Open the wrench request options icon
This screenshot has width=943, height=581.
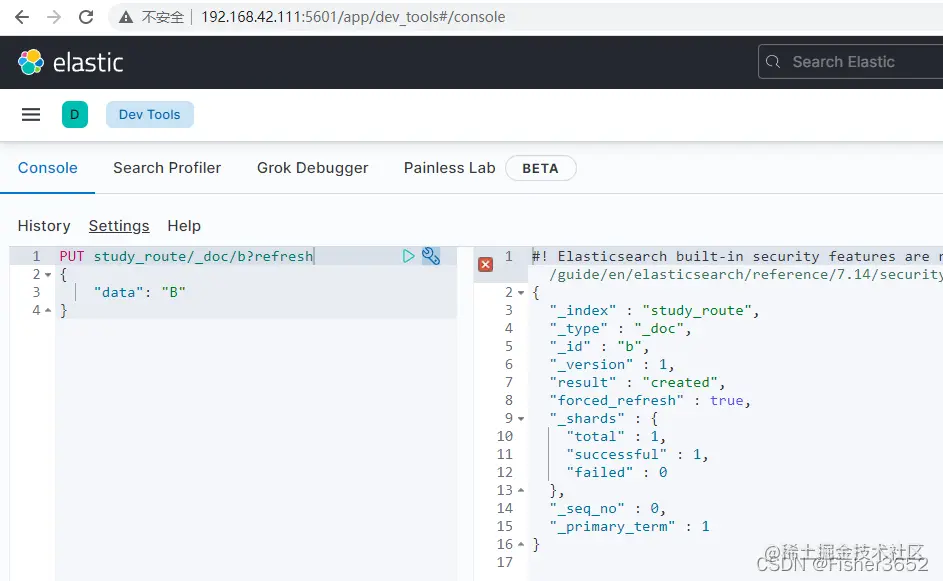coord(431,256)
